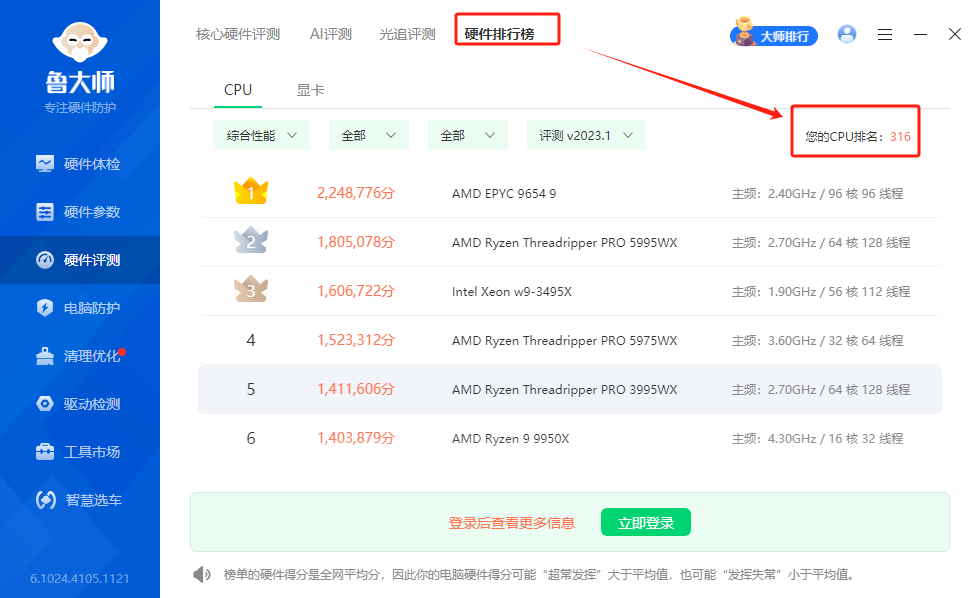Image resolution: width=979 pixels, height=598 pixels.
Task: Click specs 1.90GHz / 56 核 112 线程
Action: click(x=839, y=292)
